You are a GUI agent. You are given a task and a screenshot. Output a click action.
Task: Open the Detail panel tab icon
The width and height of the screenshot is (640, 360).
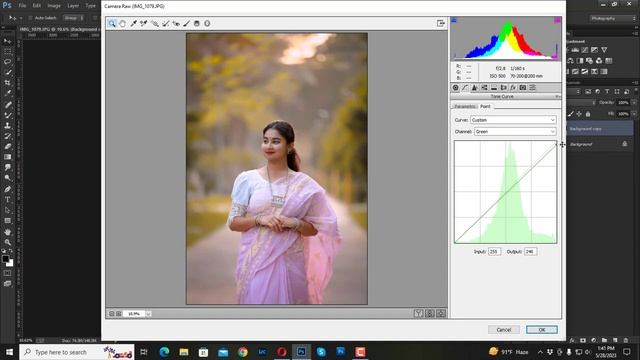coord(474,87)
